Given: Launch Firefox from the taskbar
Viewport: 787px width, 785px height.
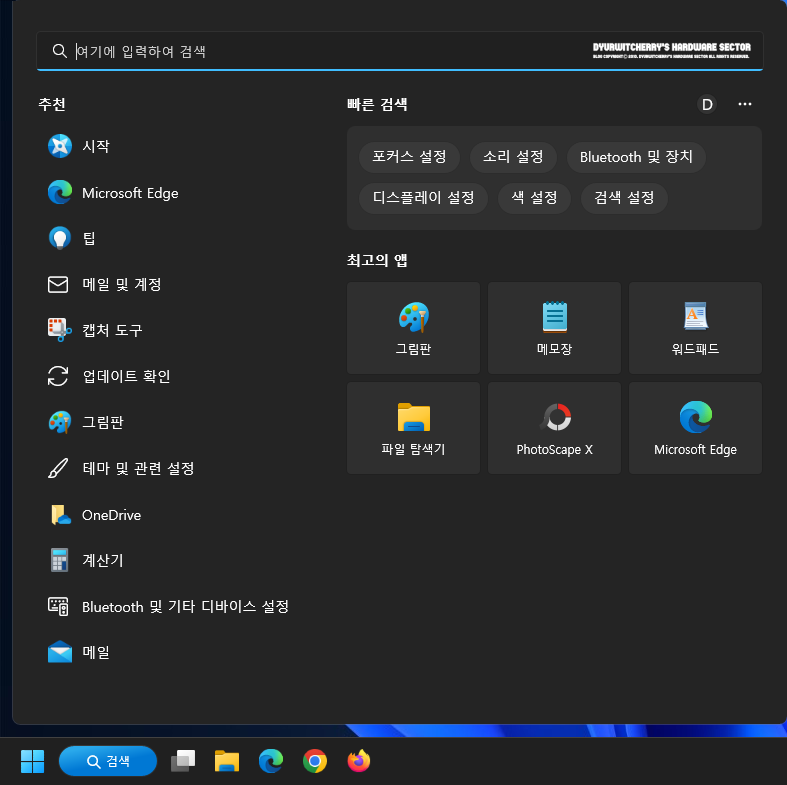Looking at the screenshot, I should click(359, 761).
